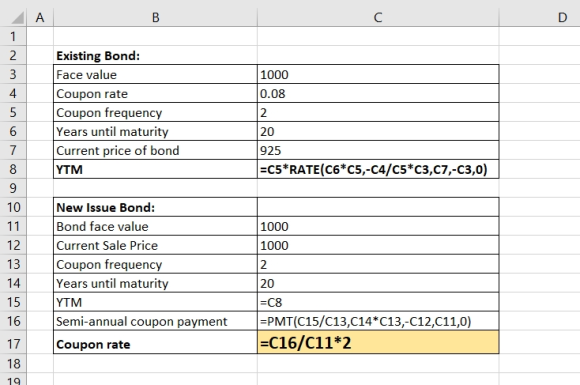
Task: Select column C header
Action: click(x=378, y=17)
